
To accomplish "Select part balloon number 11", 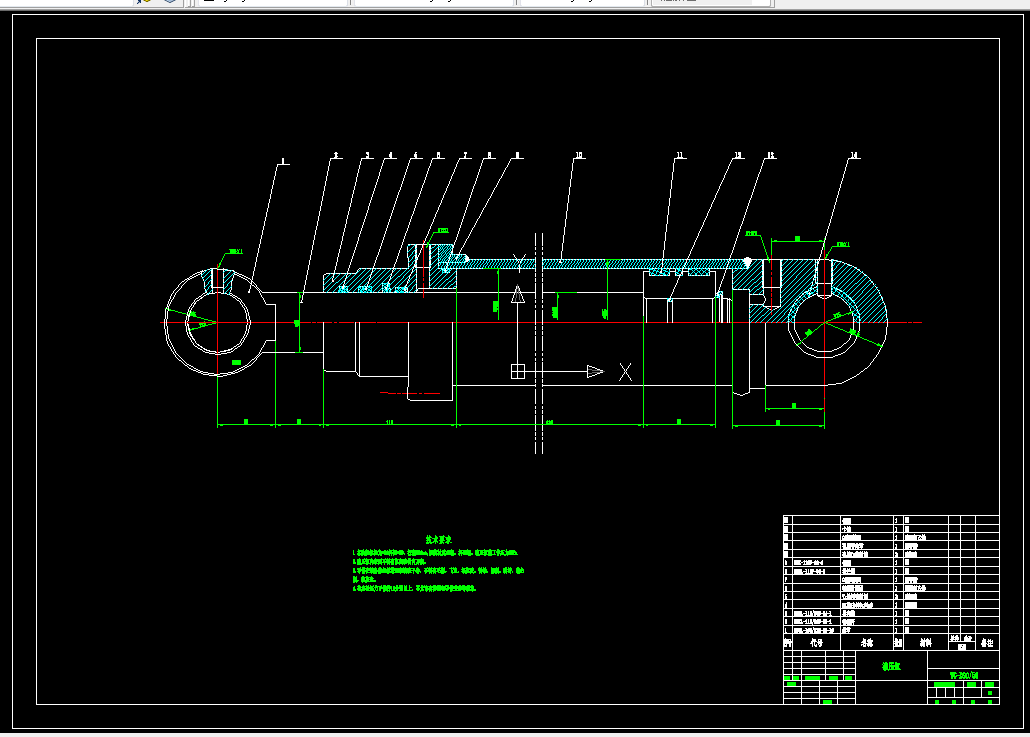I will tap(680, 156).
